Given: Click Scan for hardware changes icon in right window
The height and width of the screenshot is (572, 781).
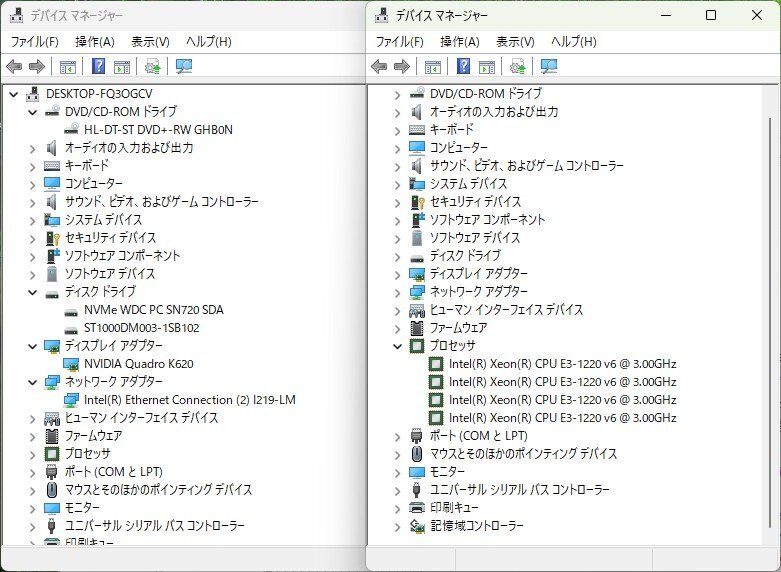Looking at the screenshot, I should (x=549, y=66).
